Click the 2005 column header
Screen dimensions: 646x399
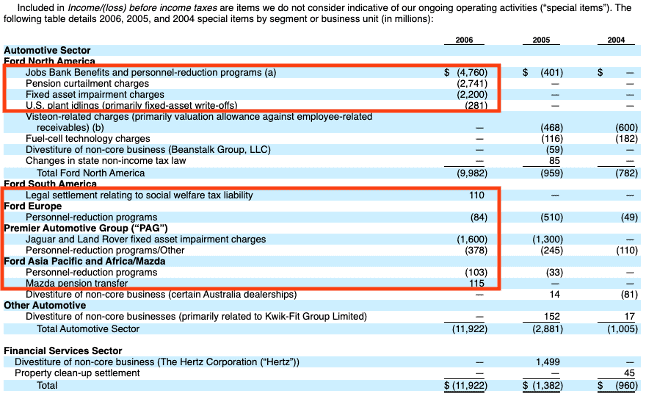tap(541, 40)
